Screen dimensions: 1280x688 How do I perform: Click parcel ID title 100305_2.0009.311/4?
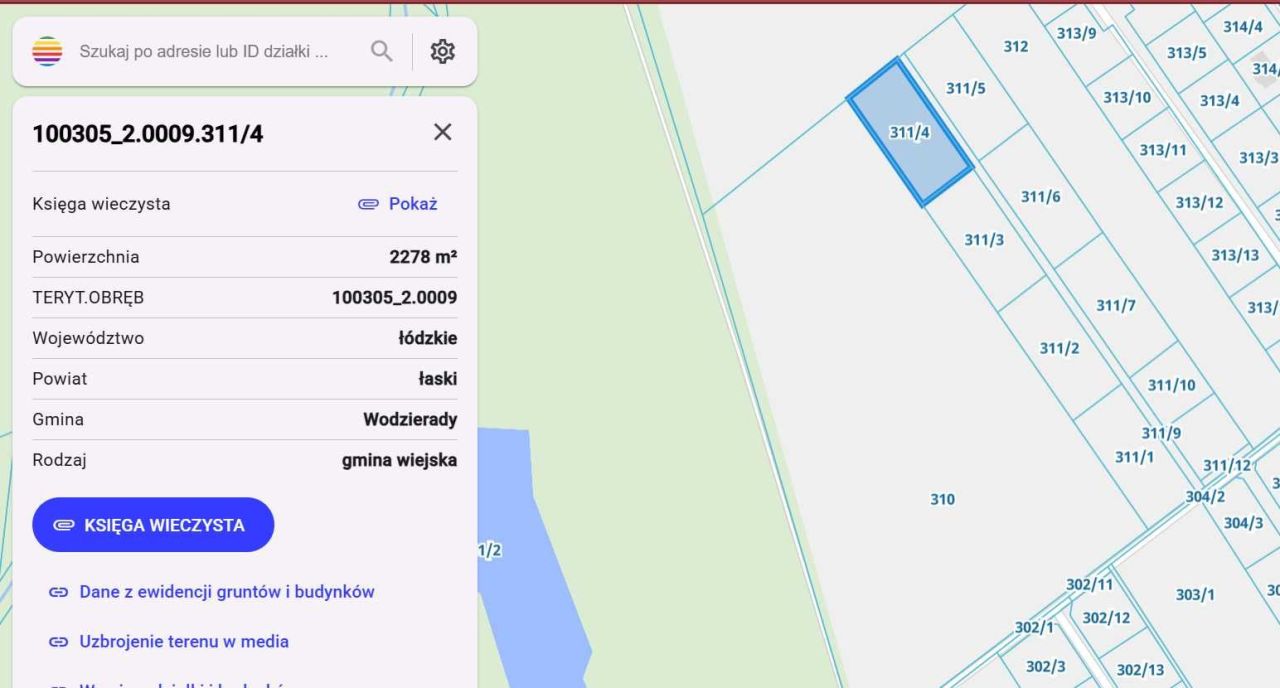(x=148, y=134)
